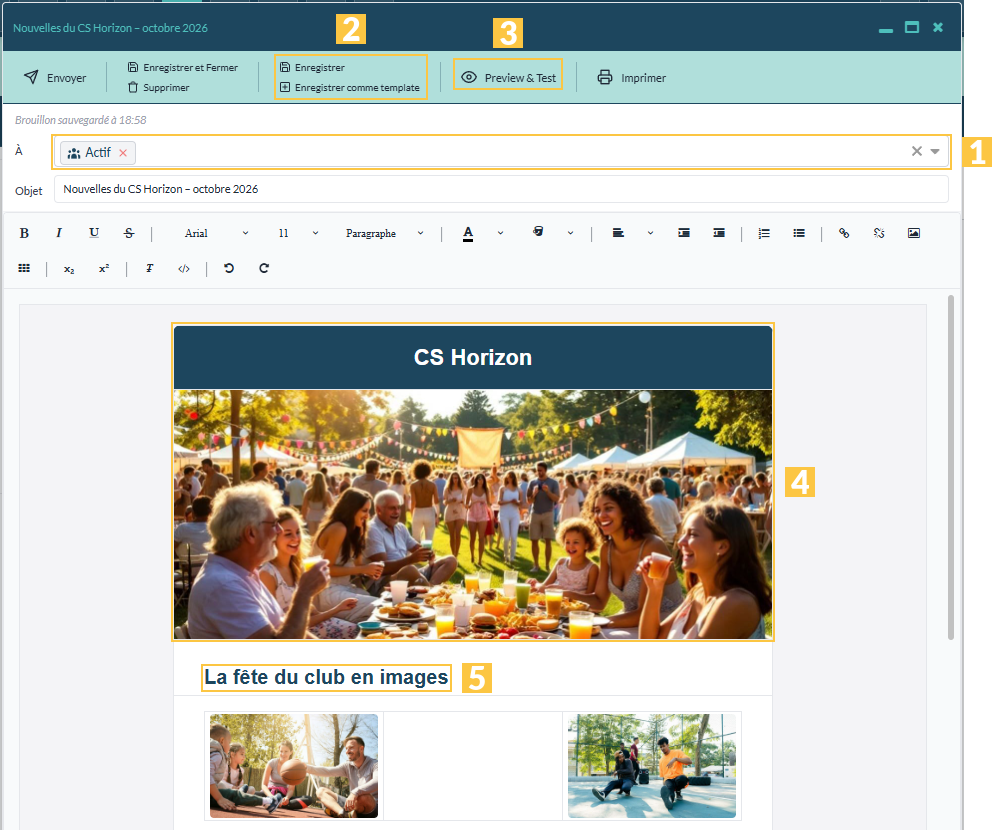Click Enregistrer et Fermer
Viewport: 1000px width, 830px height.
[182, 67]
